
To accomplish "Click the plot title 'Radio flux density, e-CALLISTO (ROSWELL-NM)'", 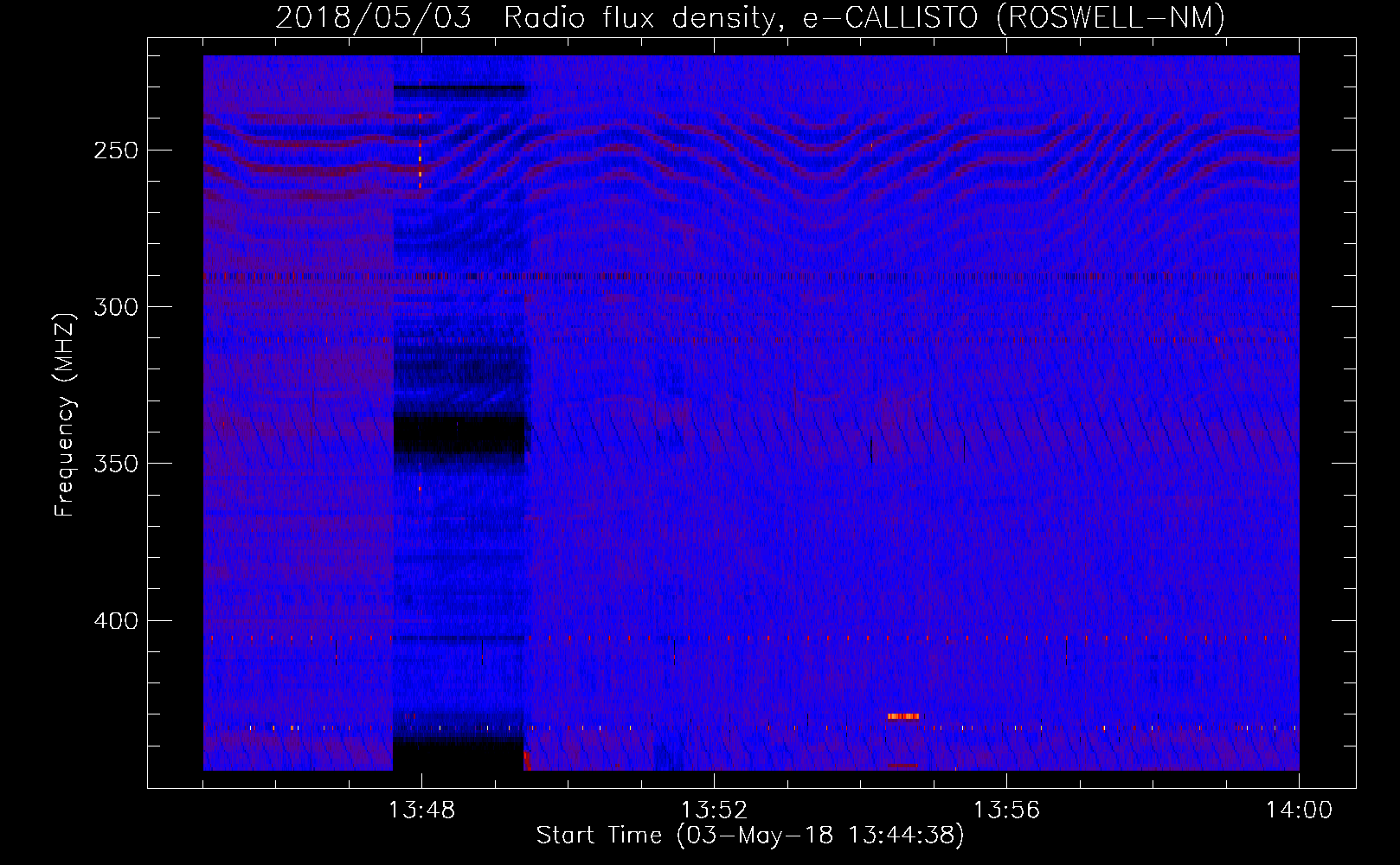I will (864, 17).
